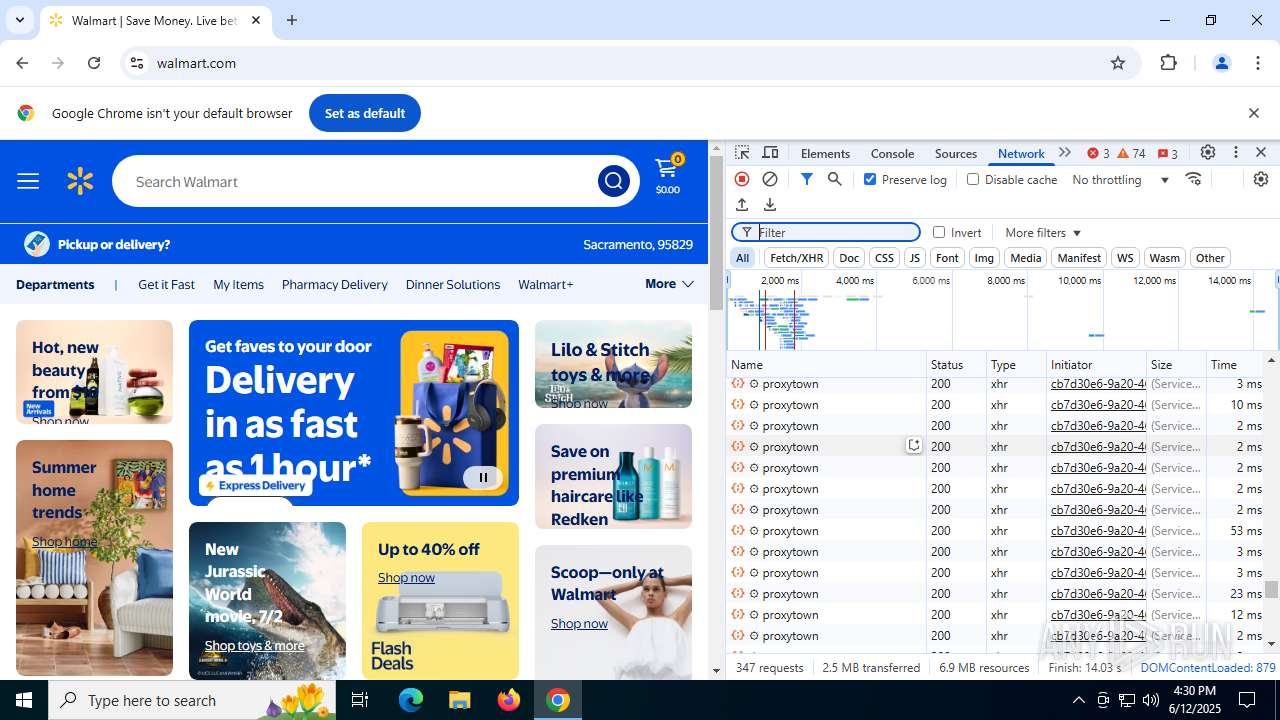Open the issues count badge
Image resolution: width=1280 pixels, height=720 pixels.
[x=1167, y=153]
